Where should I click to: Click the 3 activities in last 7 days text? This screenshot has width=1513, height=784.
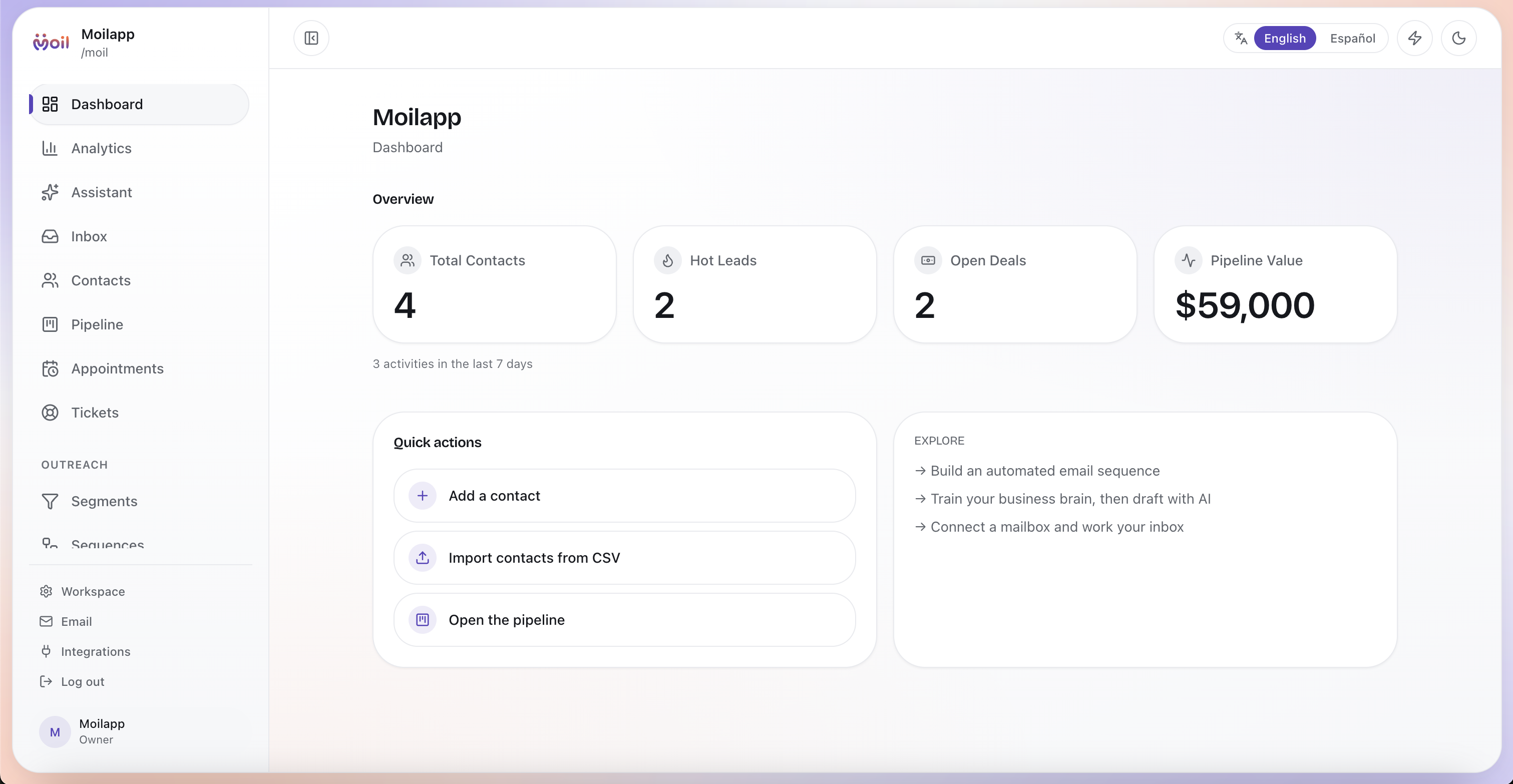(x=452, y=363)
